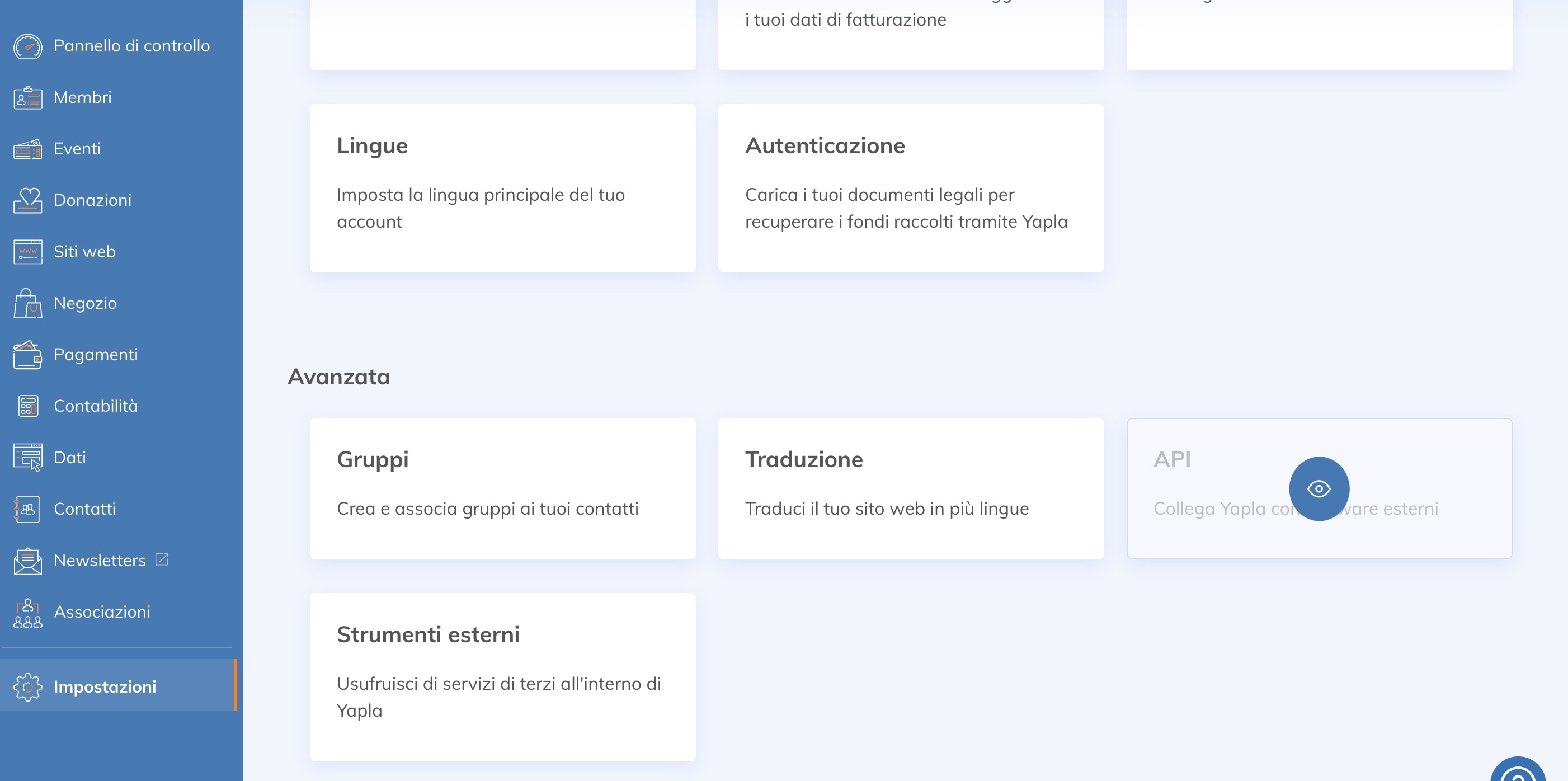Toggle the eye icon on the API card
The width and height of the screenshot is (1568, 781).
[1320, 488]
